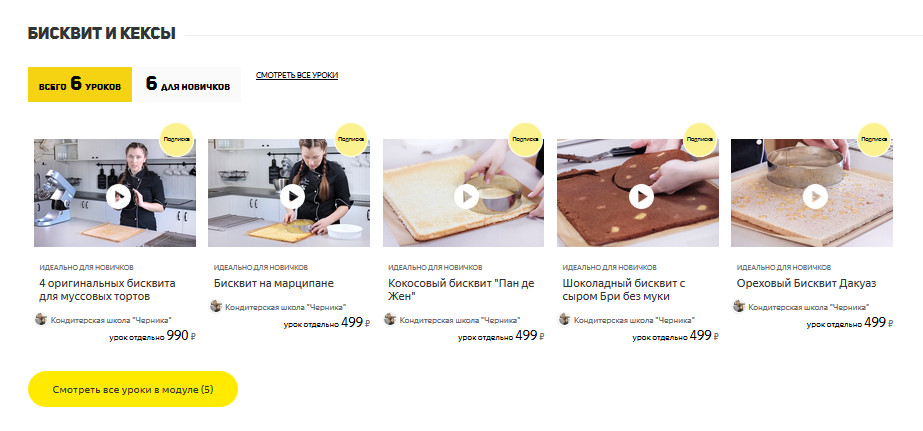The height and width of the screenshot is (431, 923).
Task: Play the Бисквит на марципане video
Action: [293, 197]
